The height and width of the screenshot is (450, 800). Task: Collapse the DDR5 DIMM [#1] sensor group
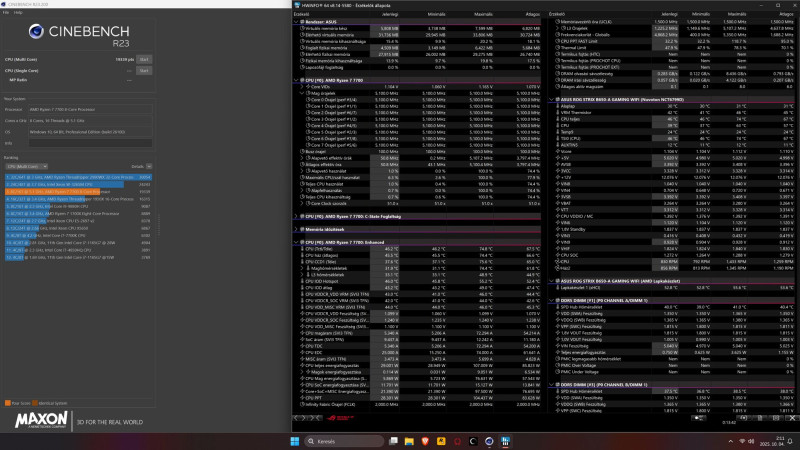coord(552,301)
